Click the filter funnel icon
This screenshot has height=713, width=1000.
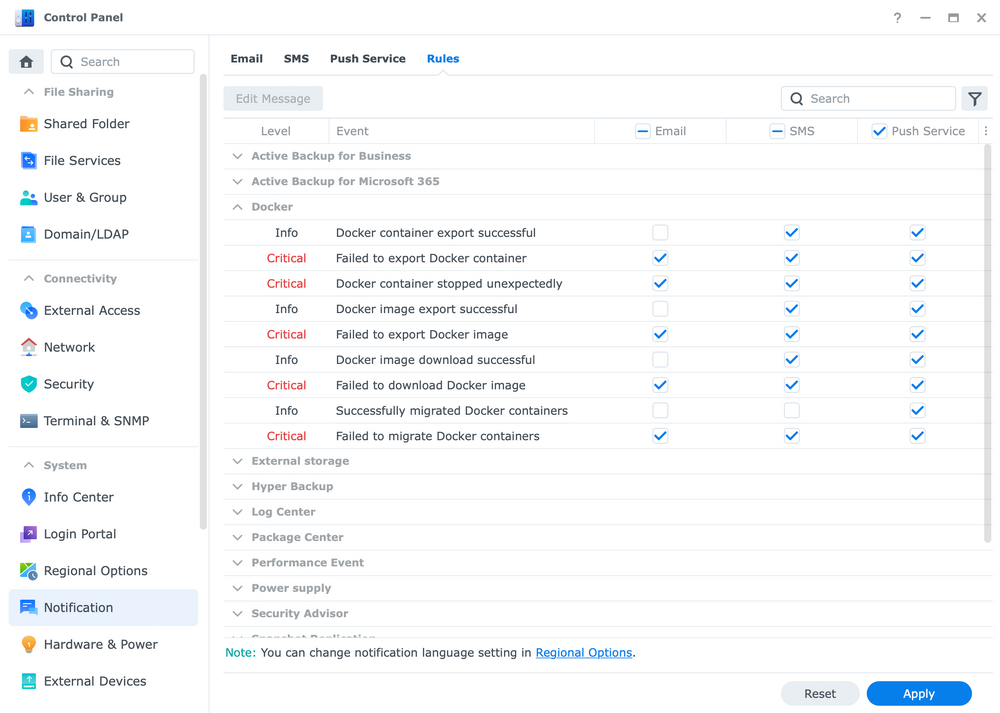pos(974,99)
